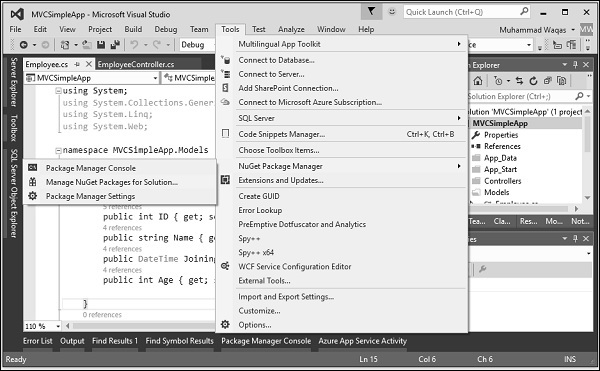The width and height of the screenshot is (600, 371).
Task: Pin the Employee.cs tab
Action: (77, 64)
